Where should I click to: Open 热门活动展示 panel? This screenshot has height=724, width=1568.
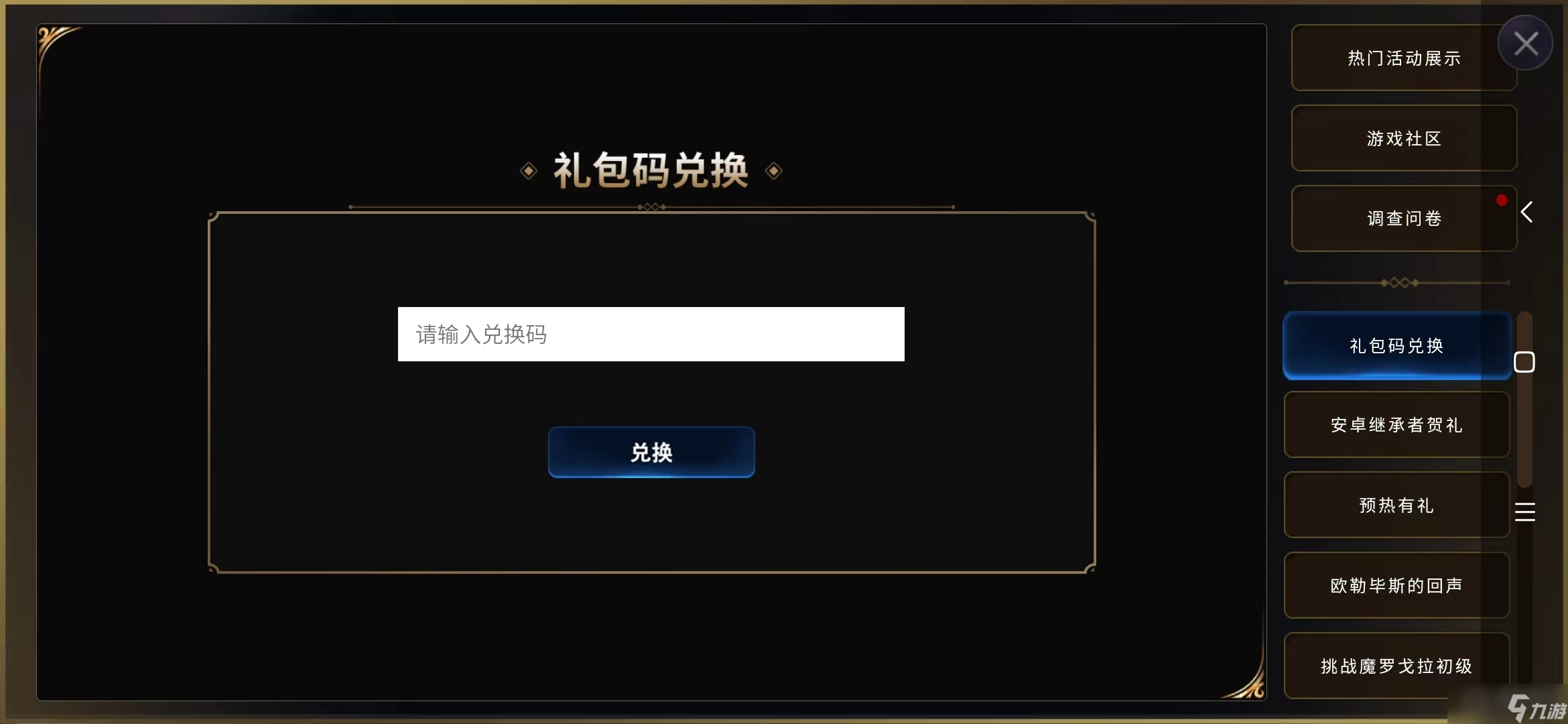(x=1398, y=57)
